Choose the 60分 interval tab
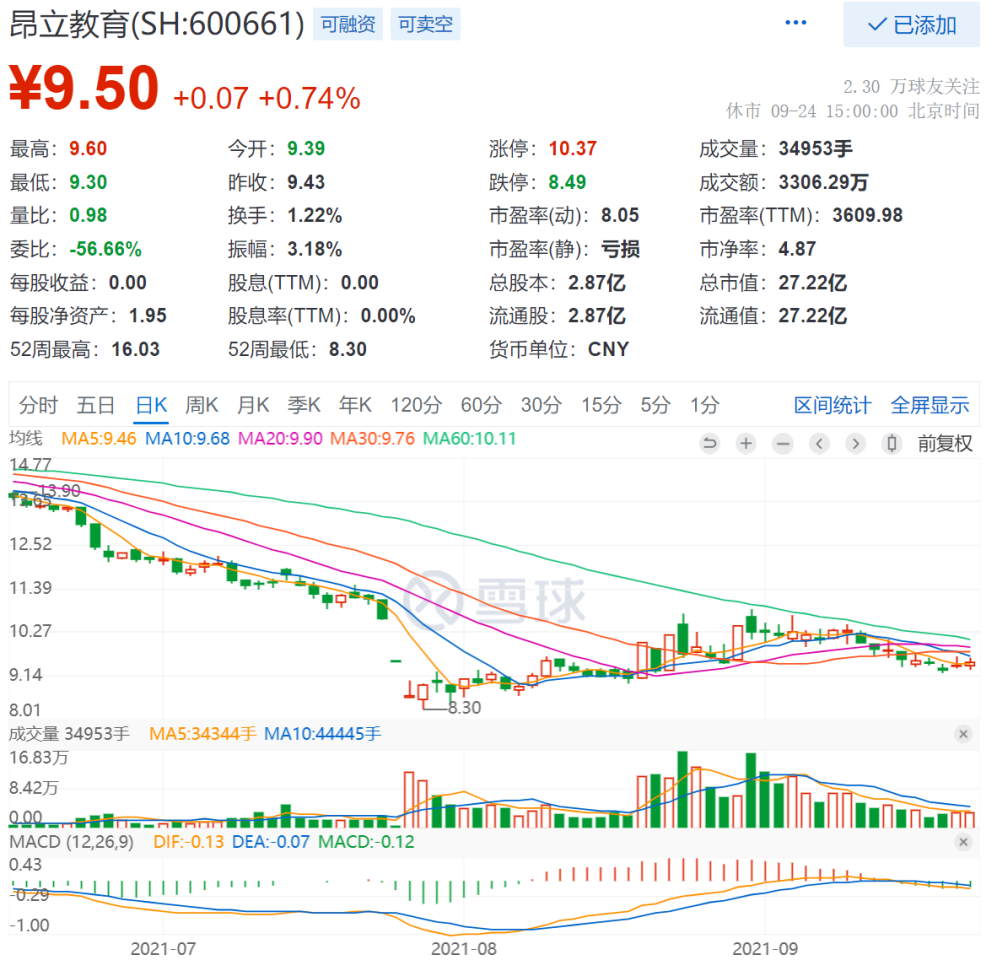 pos(481,405)
